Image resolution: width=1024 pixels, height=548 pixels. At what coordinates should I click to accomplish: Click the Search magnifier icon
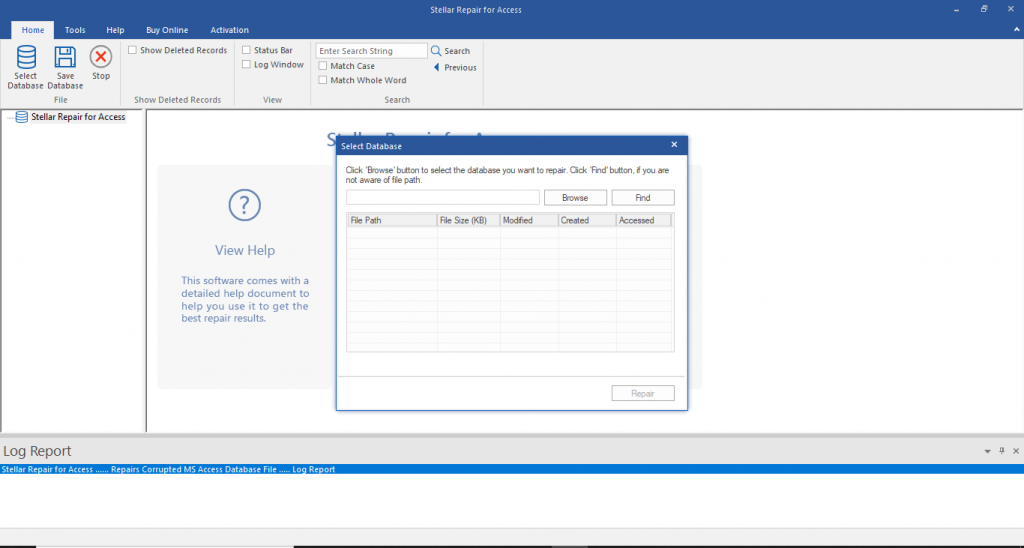[436, 51]
